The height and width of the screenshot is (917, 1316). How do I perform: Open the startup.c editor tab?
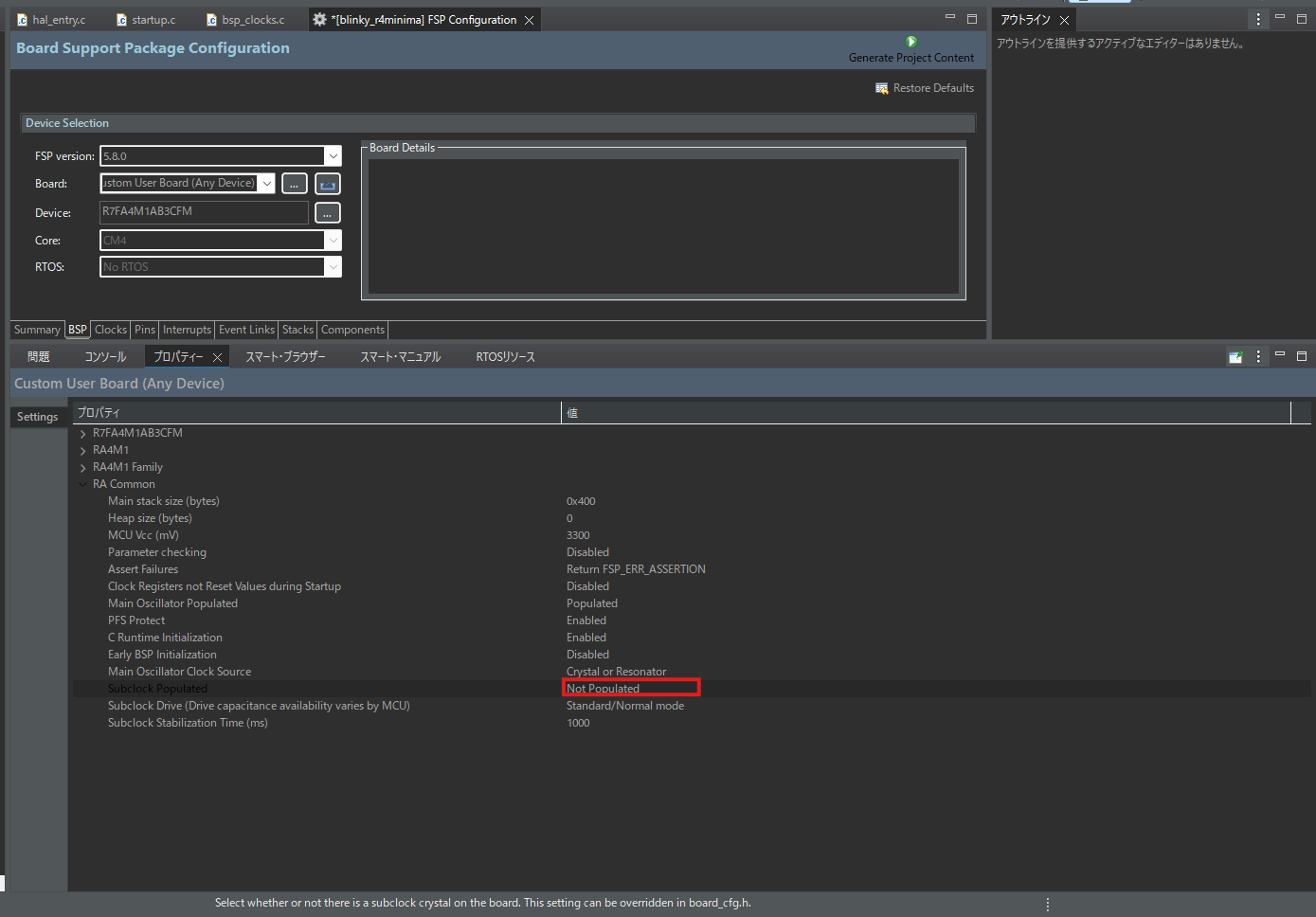[146, 20]
